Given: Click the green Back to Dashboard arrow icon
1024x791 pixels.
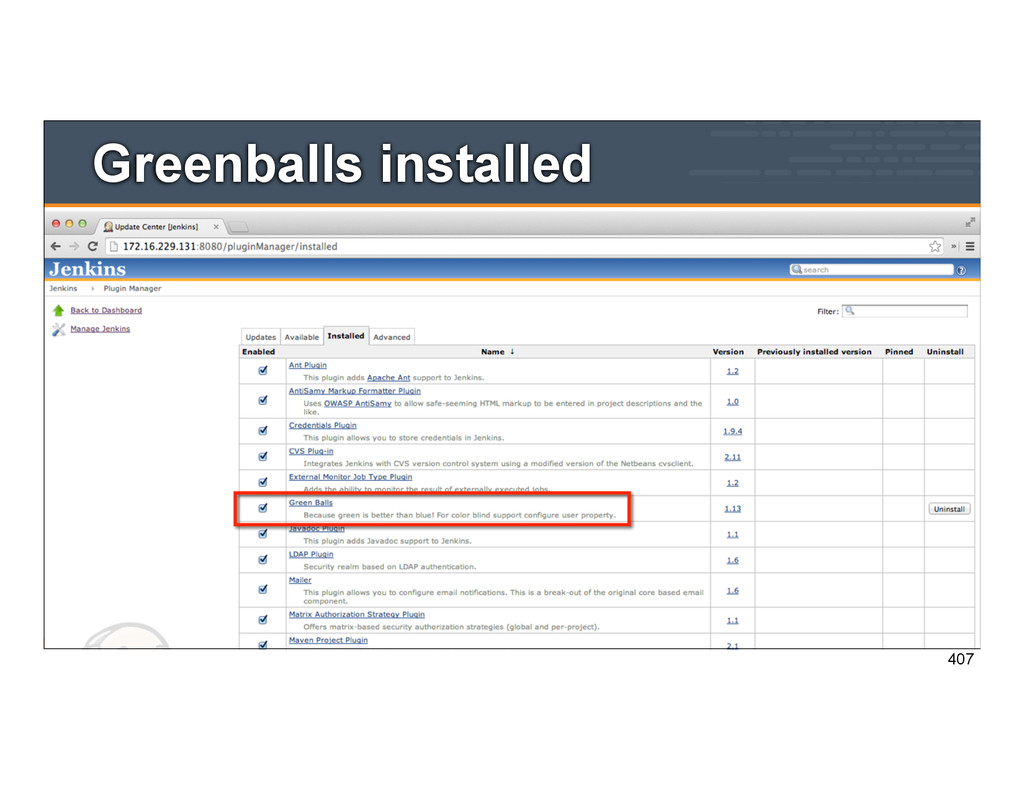Looking at the screenshot, I should (x=58, y=310).
